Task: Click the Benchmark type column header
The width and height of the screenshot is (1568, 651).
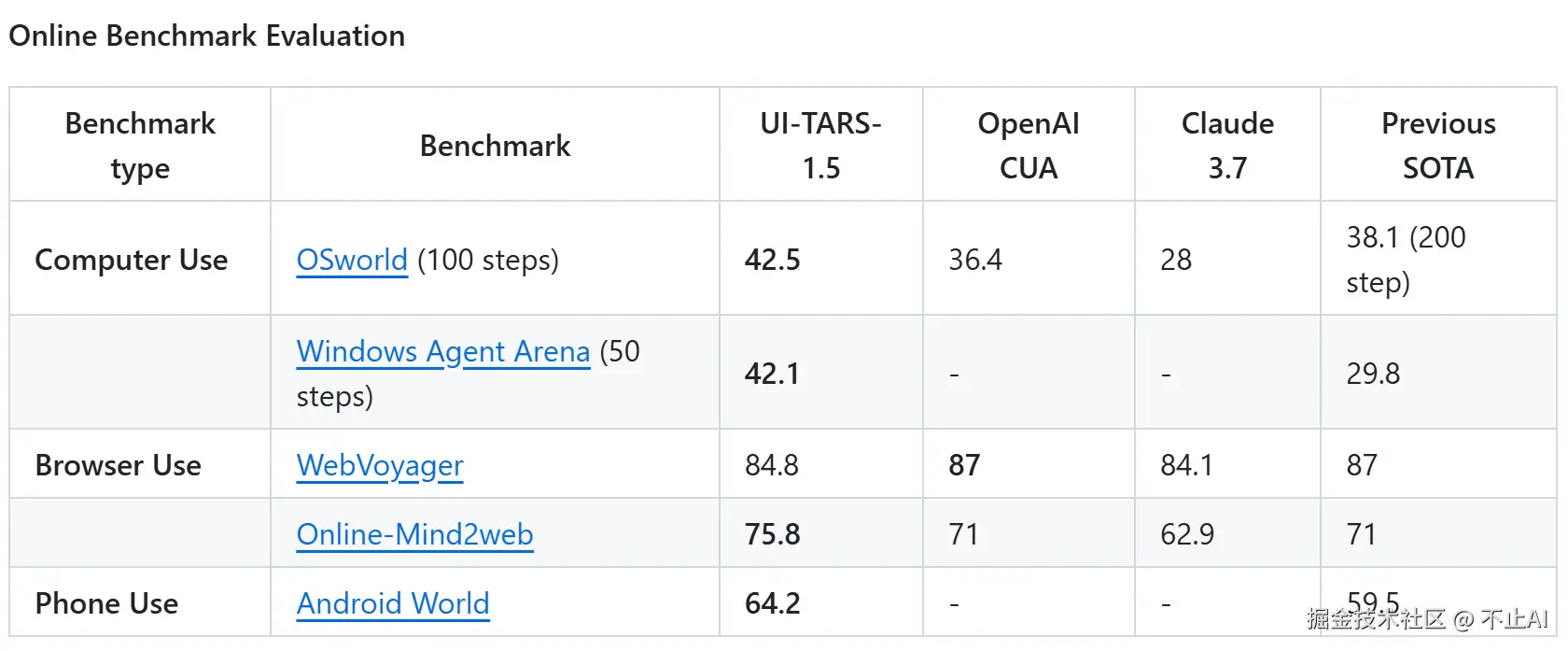Action: coord(140,146)
